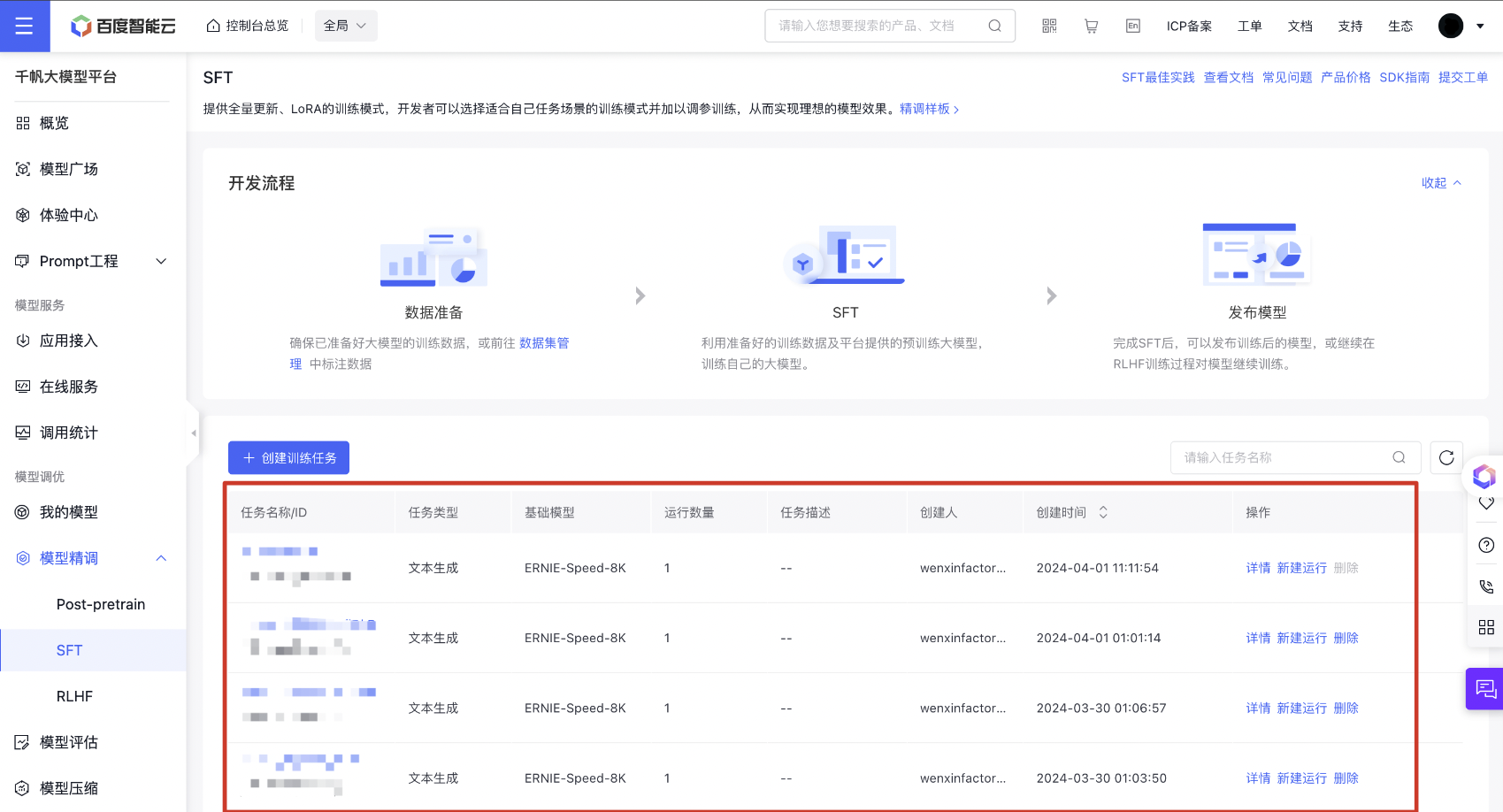Click the top search magnifier icon
The height and width of the screenshot is (812, 1503).
[995, 26]
